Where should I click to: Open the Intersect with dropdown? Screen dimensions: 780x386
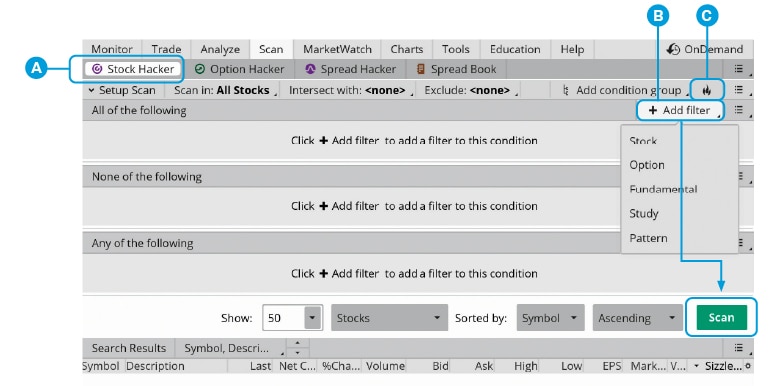click(x=351, y=91)
